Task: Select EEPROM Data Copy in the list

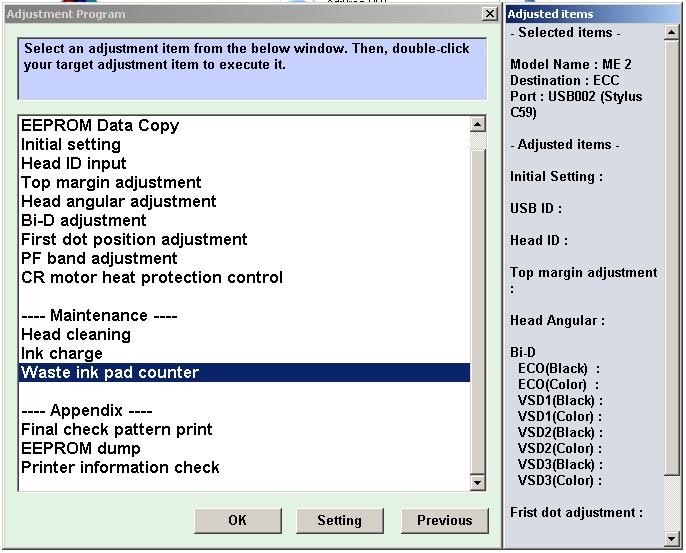Action: [x=244, y=126]
